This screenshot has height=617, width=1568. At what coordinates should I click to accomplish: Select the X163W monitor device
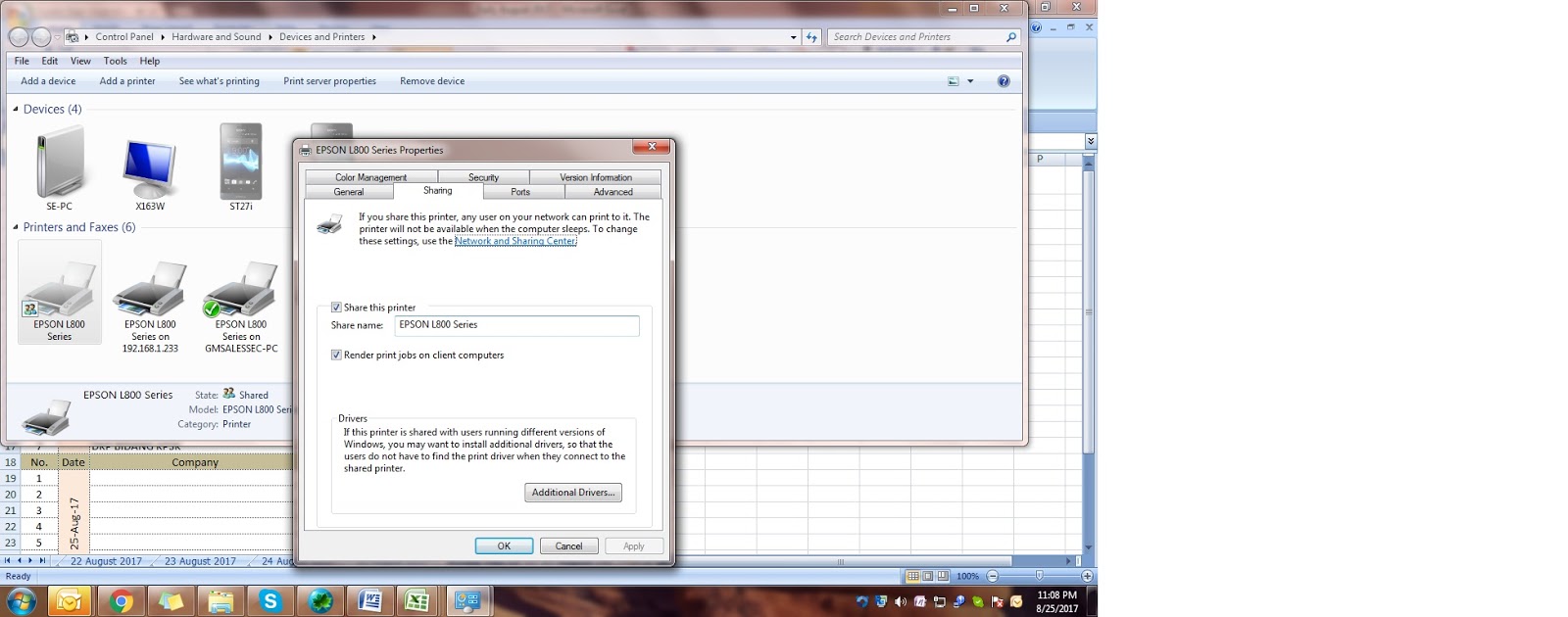coord(150,174)
